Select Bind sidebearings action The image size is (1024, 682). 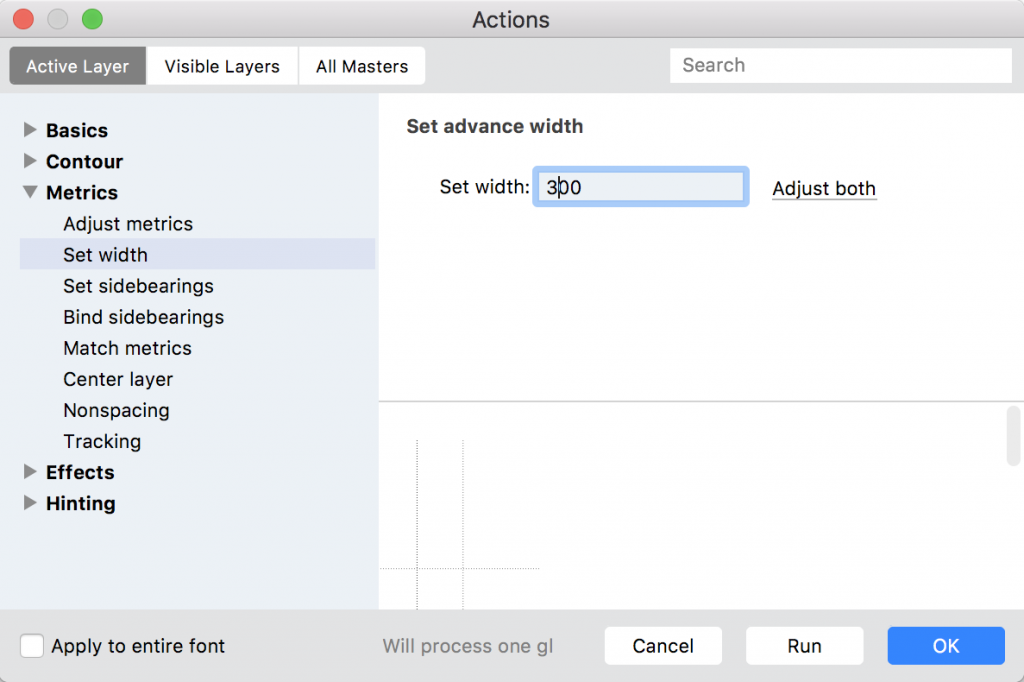click(x=143, y=317)
